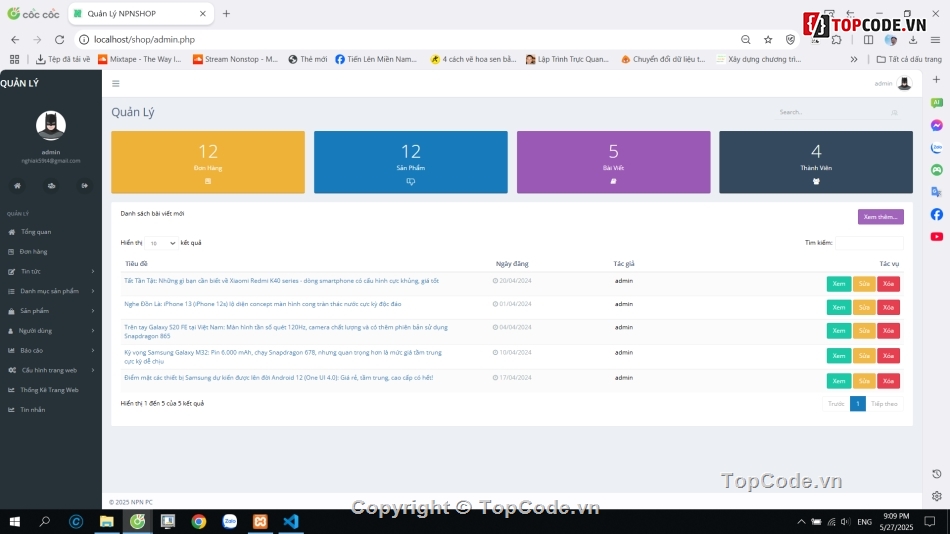Viewport: 950px width, 534px height.
Task: Sort table by Tiêu đề column
Action: 136,264
